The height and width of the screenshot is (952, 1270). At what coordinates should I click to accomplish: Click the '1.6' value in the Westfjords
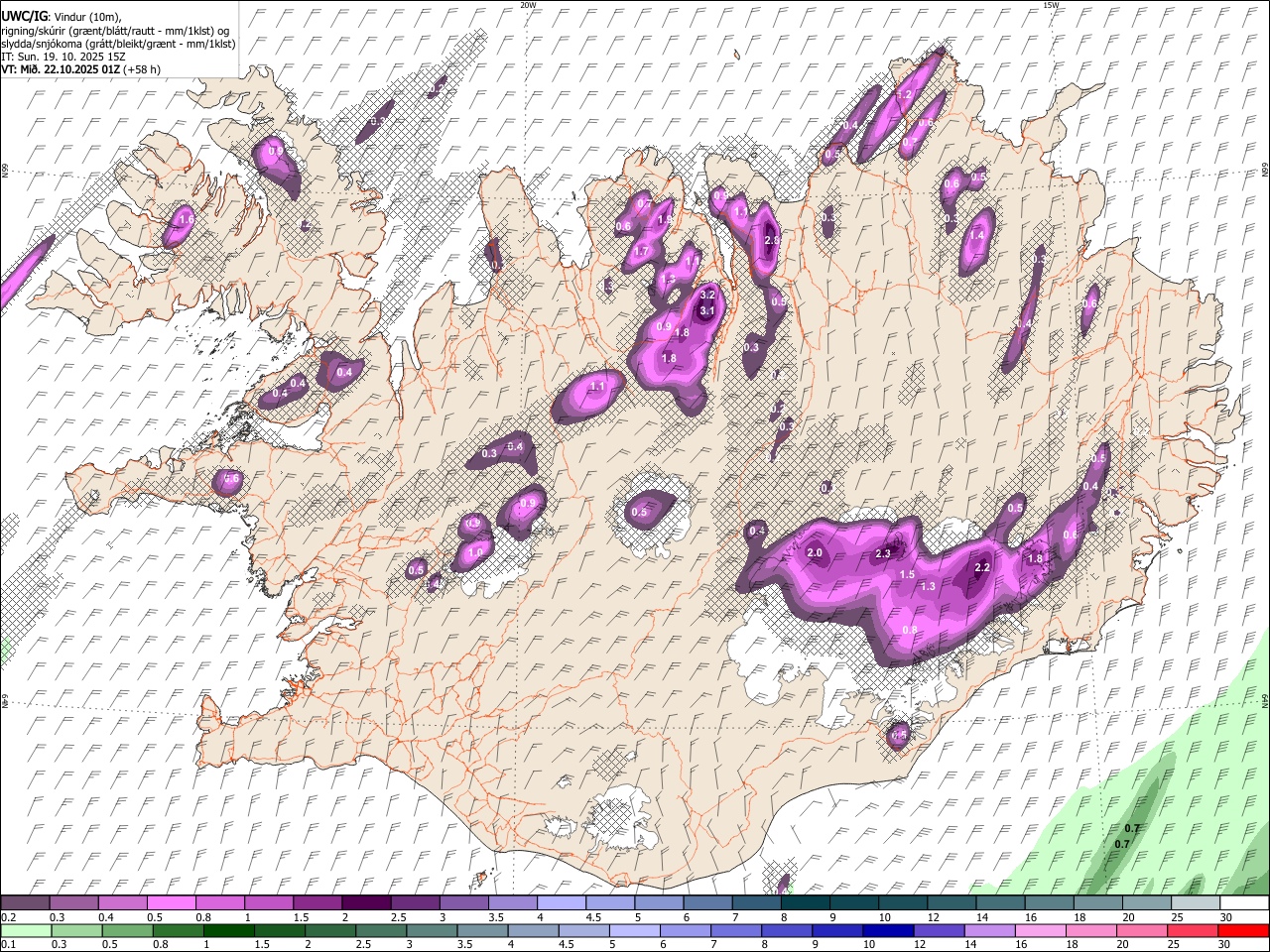[186, 219]
